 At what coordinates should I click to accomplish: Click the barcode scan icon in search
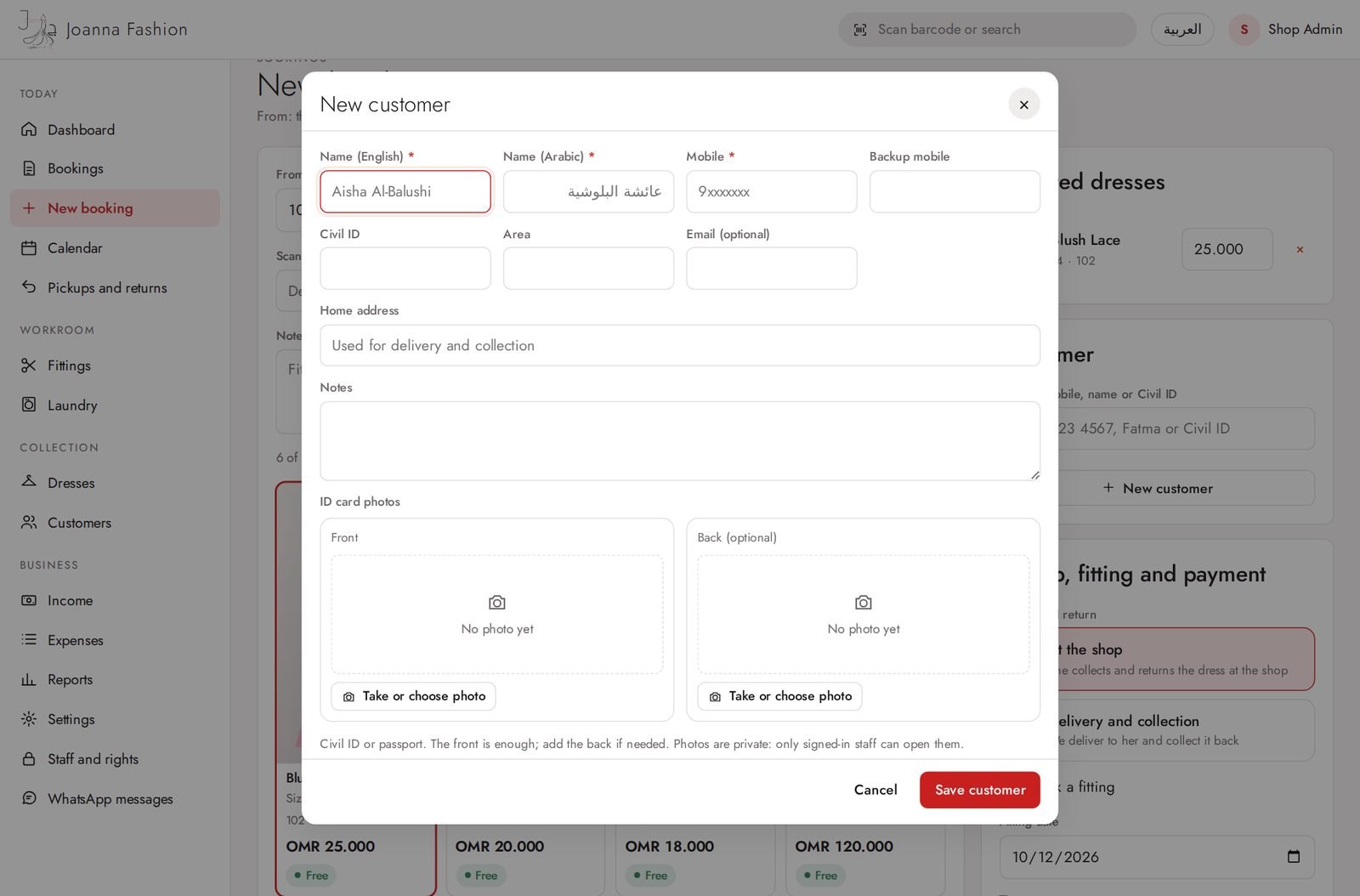[860, 30]
